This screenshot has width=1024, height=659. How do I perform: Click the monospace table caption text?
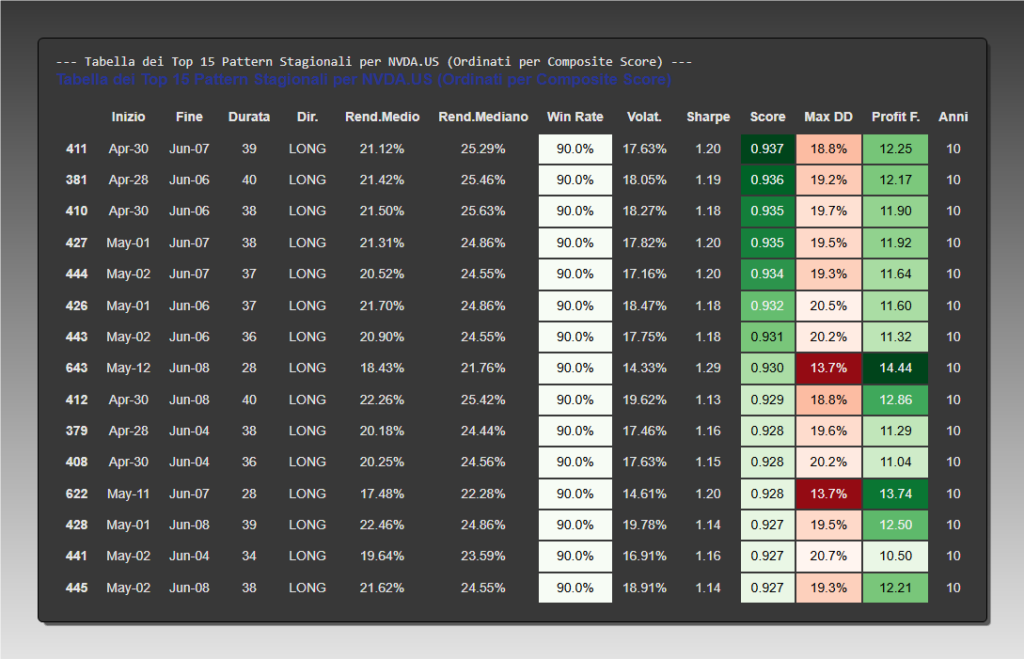(374, 62)
